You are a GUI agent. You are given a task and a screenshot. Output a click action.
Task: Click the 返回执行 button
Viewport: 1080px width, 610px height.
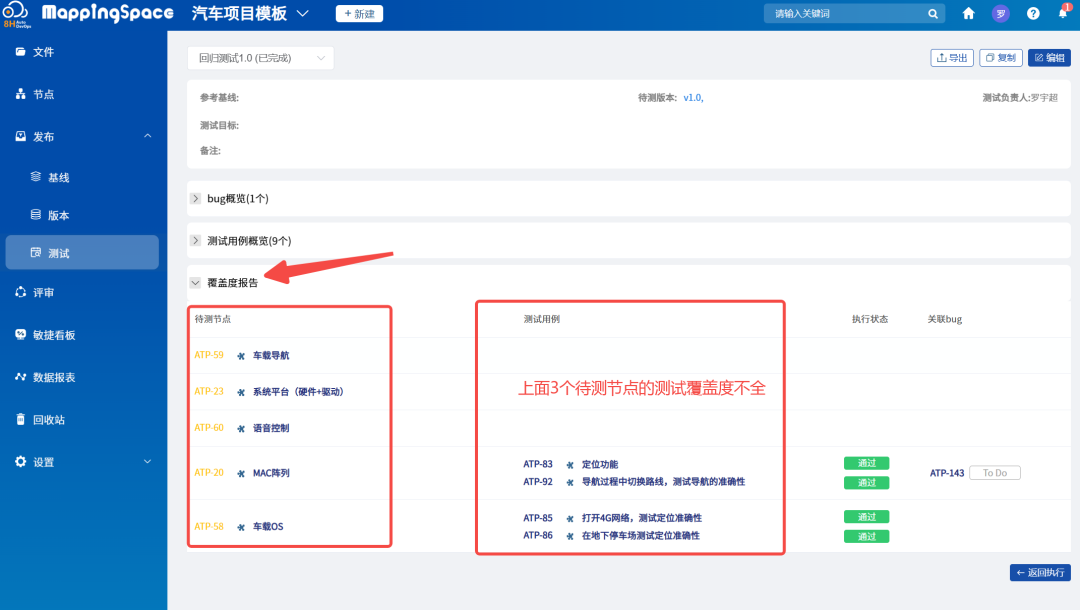[x=1040, y=573]
